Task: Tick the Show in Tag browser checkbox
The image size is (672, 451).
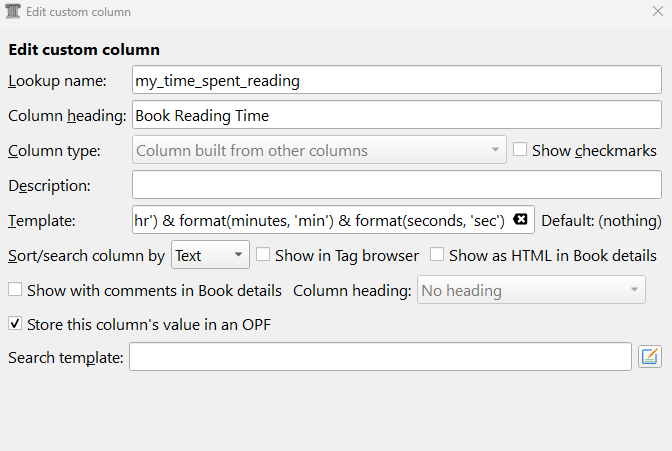Action: click(x=263, y=255)
